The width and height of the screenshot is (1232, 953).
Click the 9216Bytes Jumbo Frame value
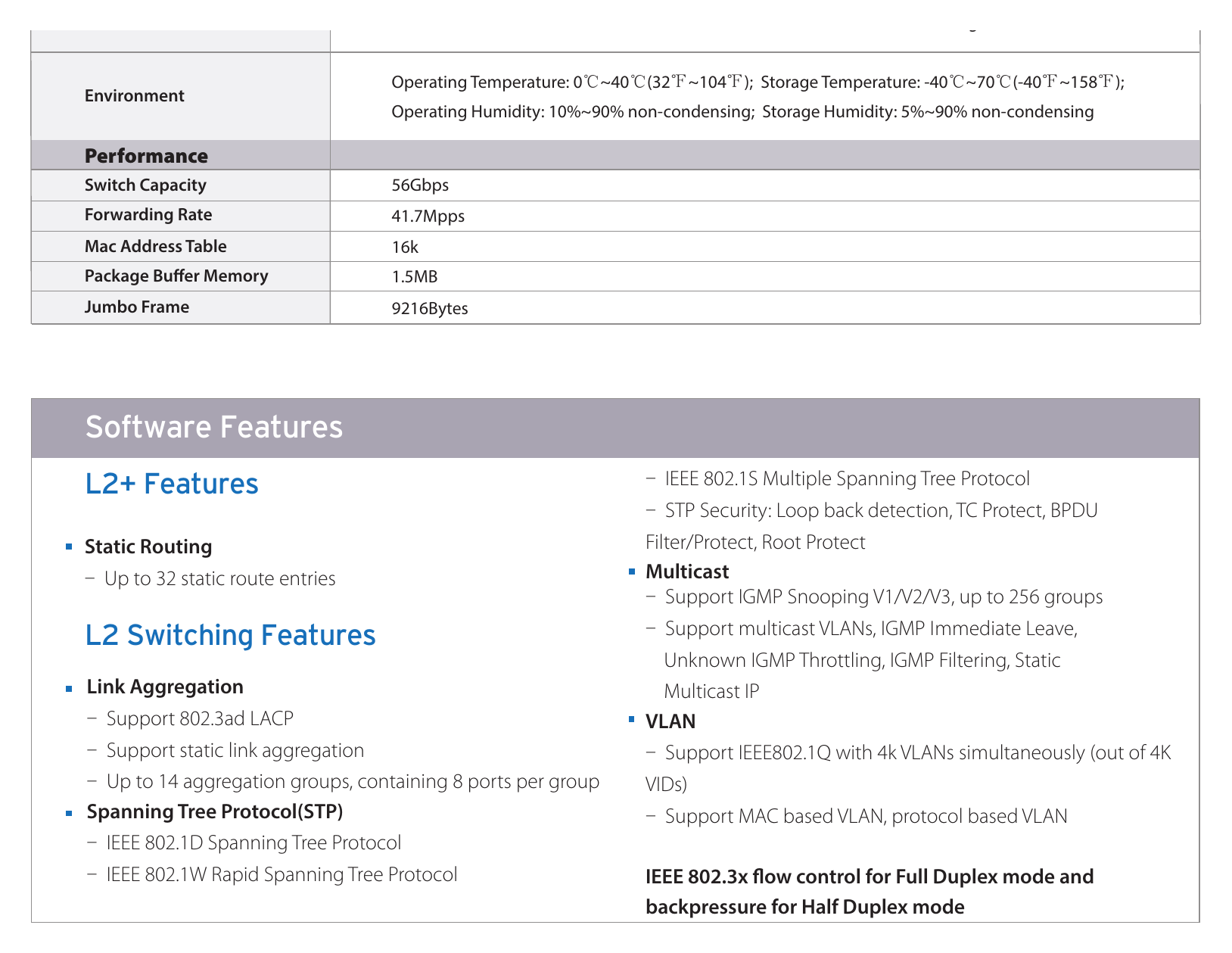click(430, 309)
